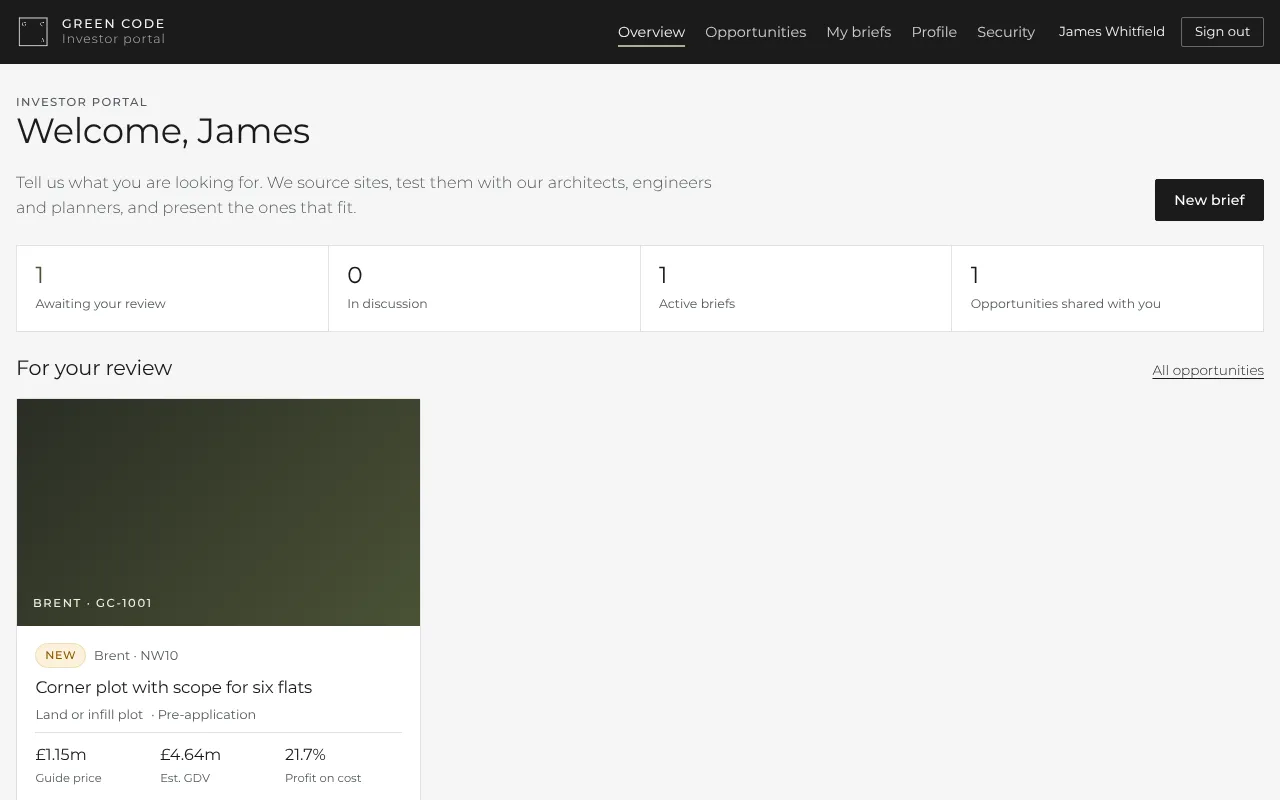Screen dimensions: 1280x800
Task: Create a New brief
Action: (x=1209, y=200)
